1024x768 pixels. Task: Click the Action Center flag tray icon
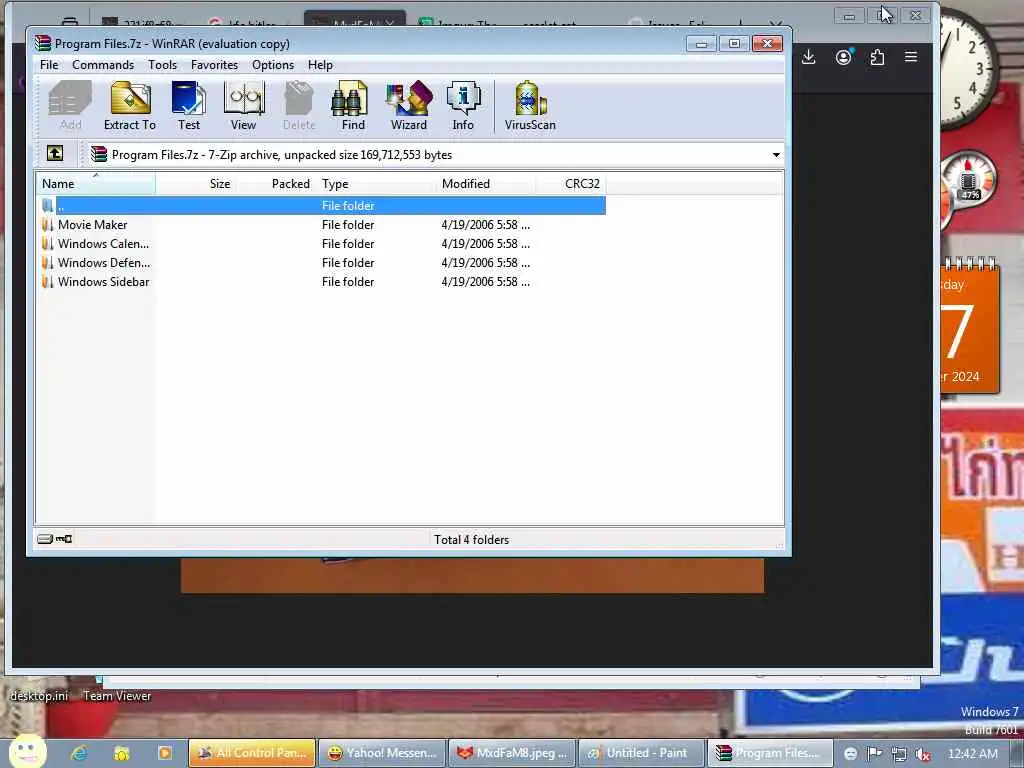click(874, 754)
